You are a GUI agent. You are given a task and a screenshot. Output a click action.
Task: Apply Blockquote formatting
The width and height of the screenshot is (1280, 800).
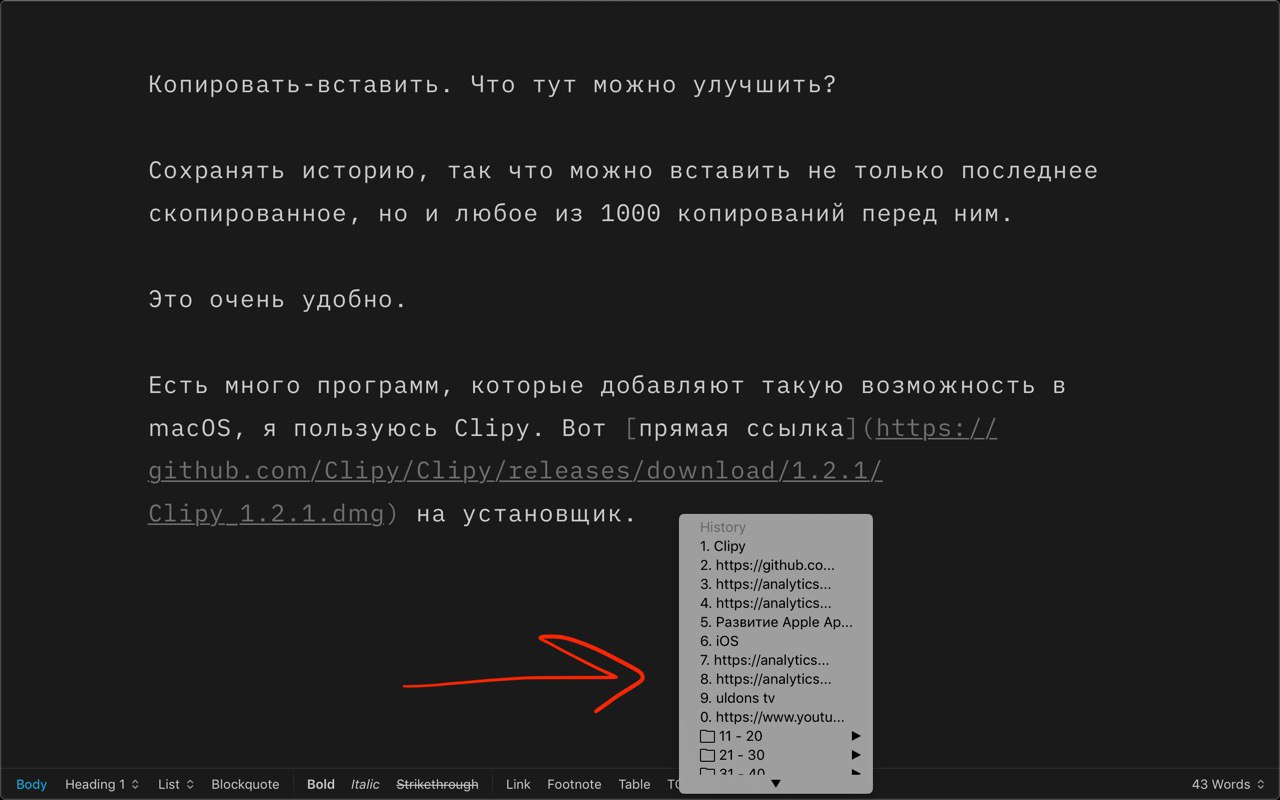[x=245, y=784]
